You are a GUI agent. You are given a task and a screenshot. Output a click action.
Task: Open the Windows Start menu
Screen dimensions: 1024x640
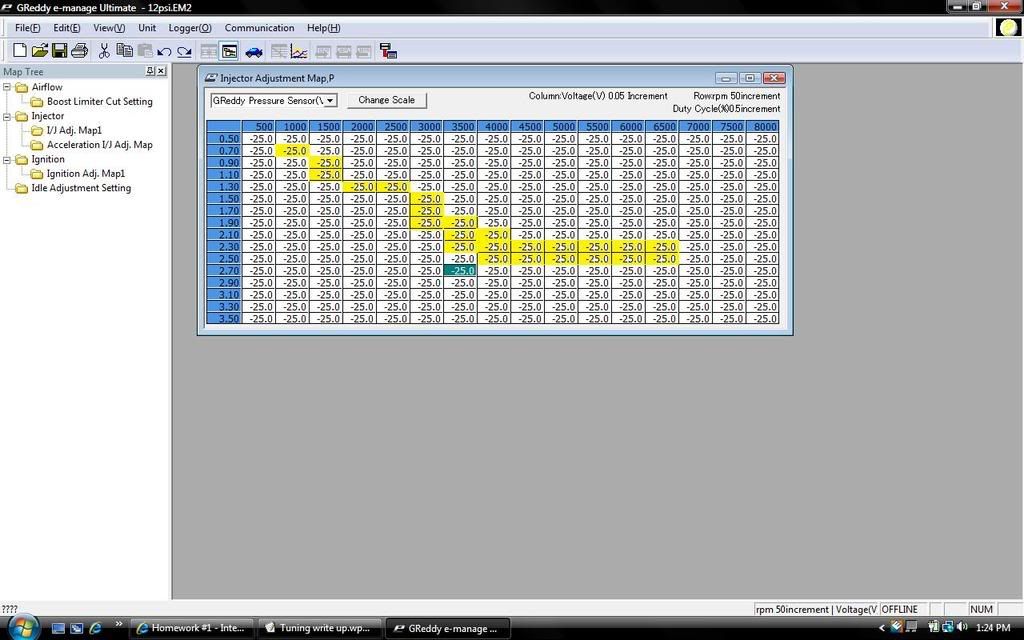[23, 627]
